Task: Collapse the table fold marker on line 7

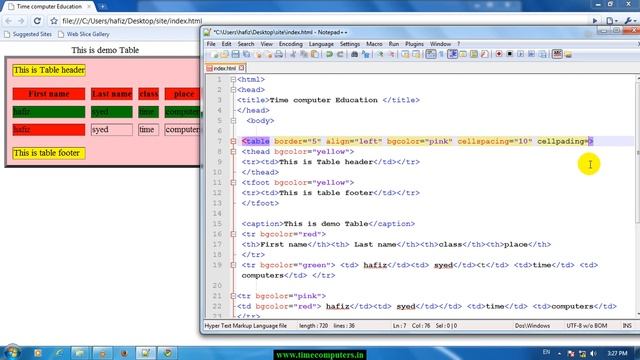Action: (x=233, y=141)
